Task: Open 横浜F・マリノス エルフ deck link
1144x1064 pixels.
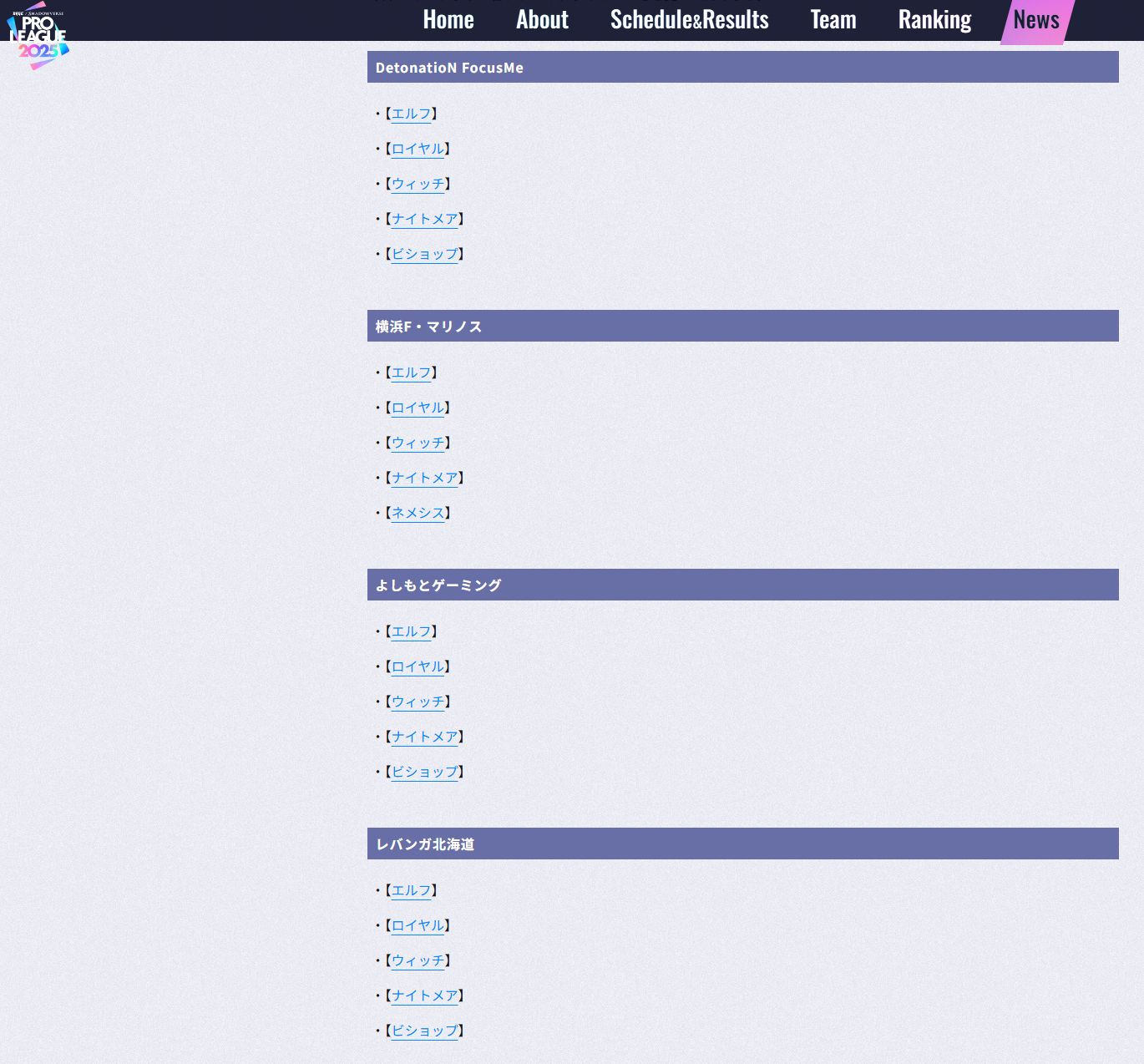Action: (x=411, y=372)
